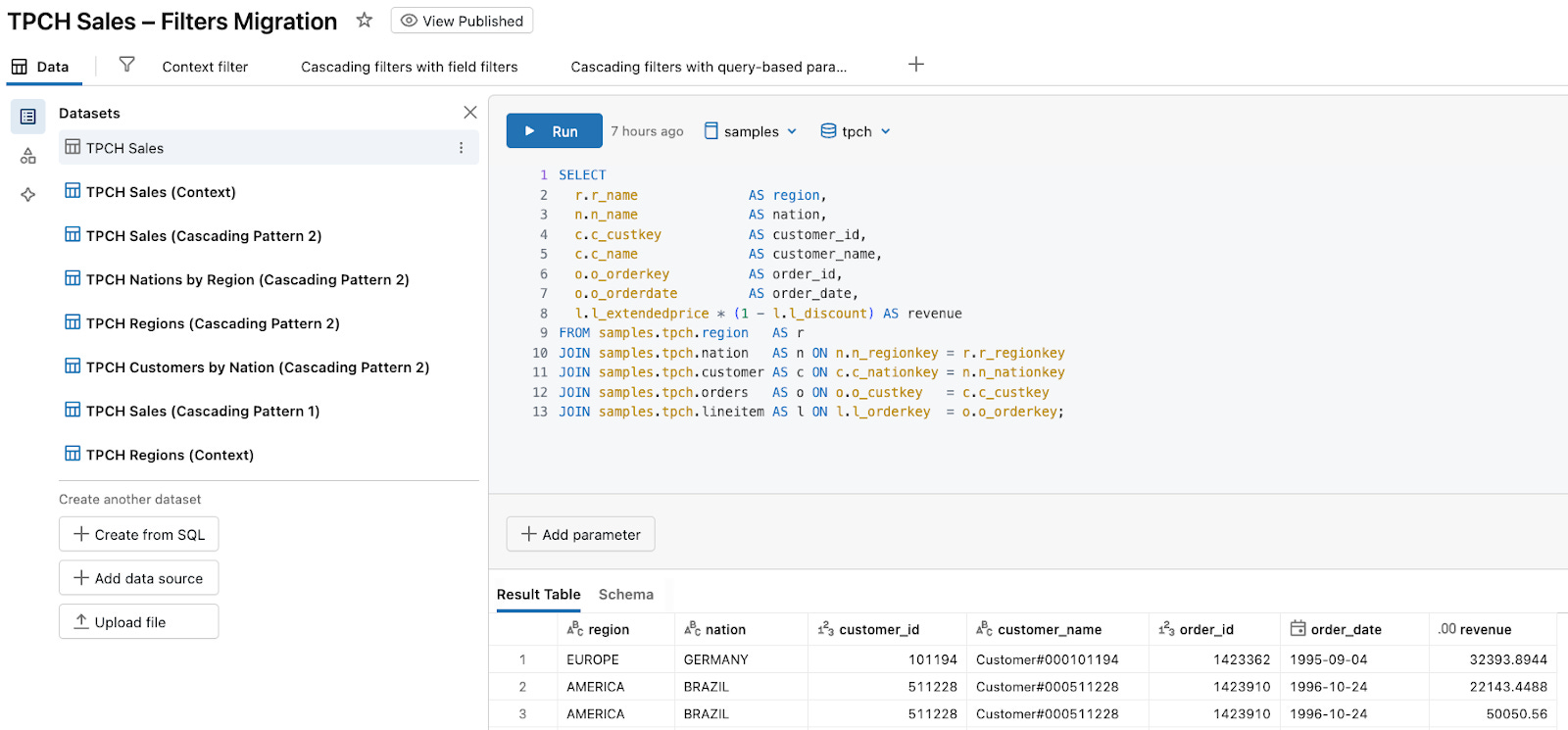Click the 1995-09-04 order date cell
The width and height of the screenshot is (1568, 730).
1354,659
